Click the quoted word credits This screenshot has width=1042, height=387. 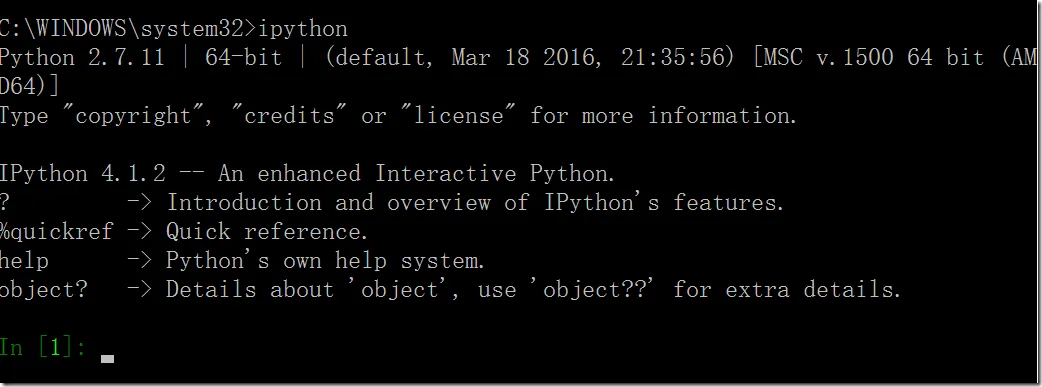pyautogui.click(x=289, y=116)
